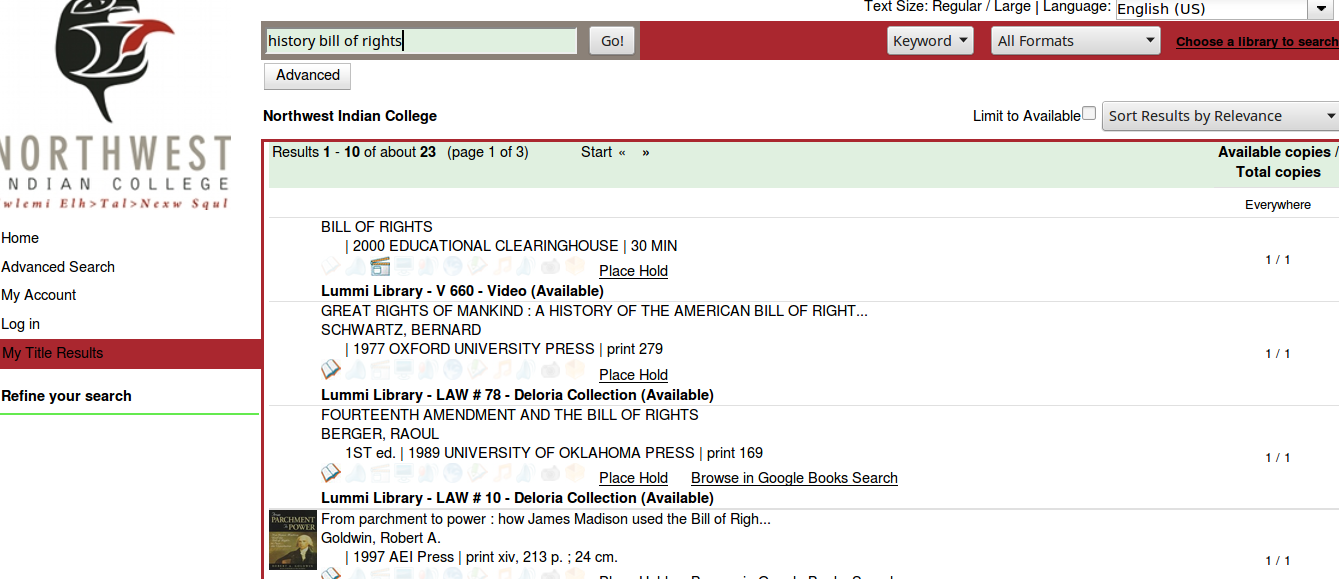Click the Lummi Library - LAW # 10 - Deloria Collection line
The height and width of the screenshot is (579, 1339).
coord(517,498)
